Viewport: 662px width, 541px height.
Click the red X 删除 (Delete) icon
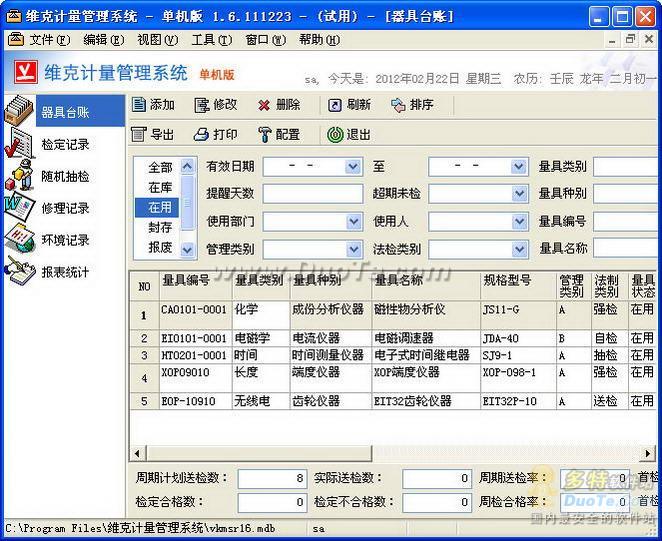(264, 105)
